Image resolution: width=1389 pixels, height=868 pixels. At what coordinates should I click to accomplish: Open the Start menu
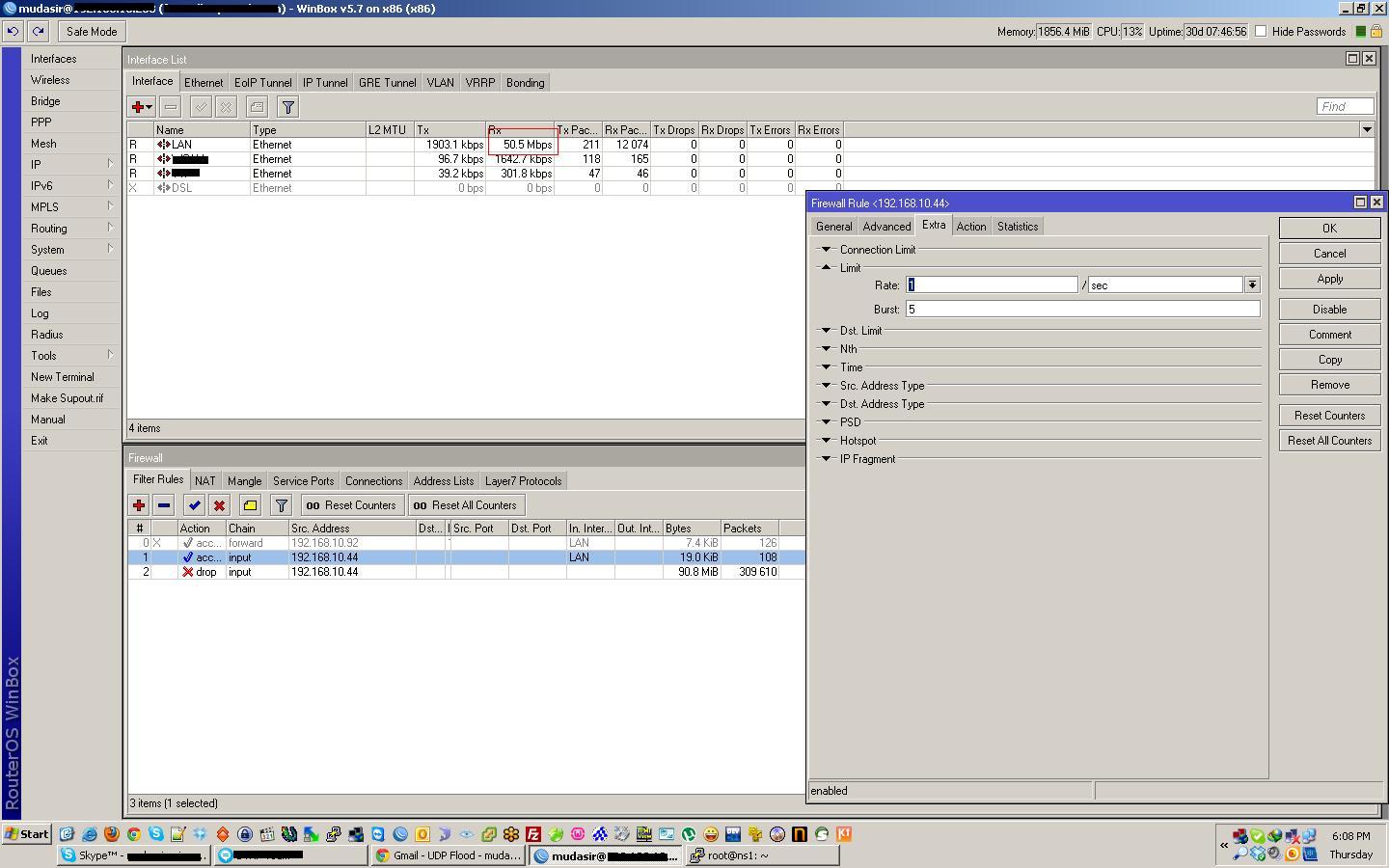pos(27,834)
